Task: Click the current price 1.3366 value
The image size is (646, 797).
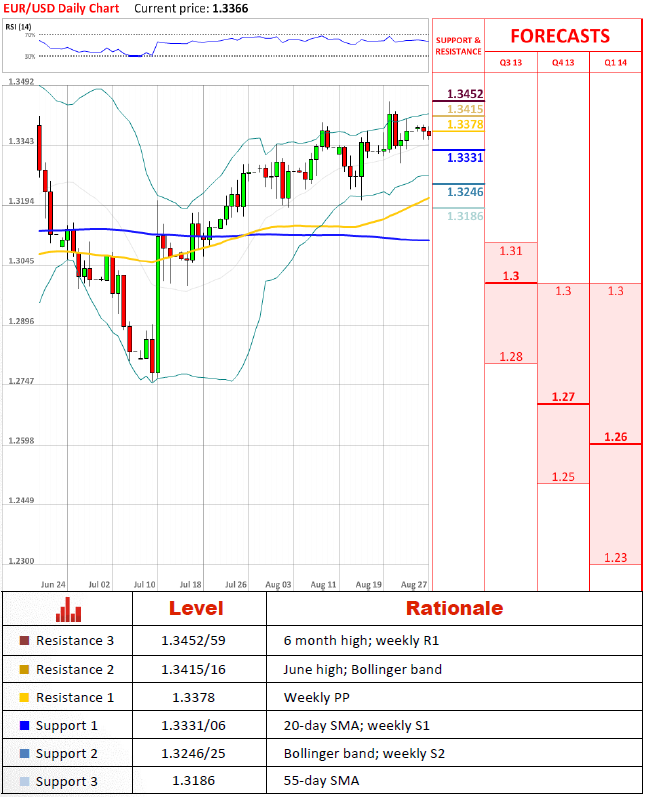Action: (231, 8)
